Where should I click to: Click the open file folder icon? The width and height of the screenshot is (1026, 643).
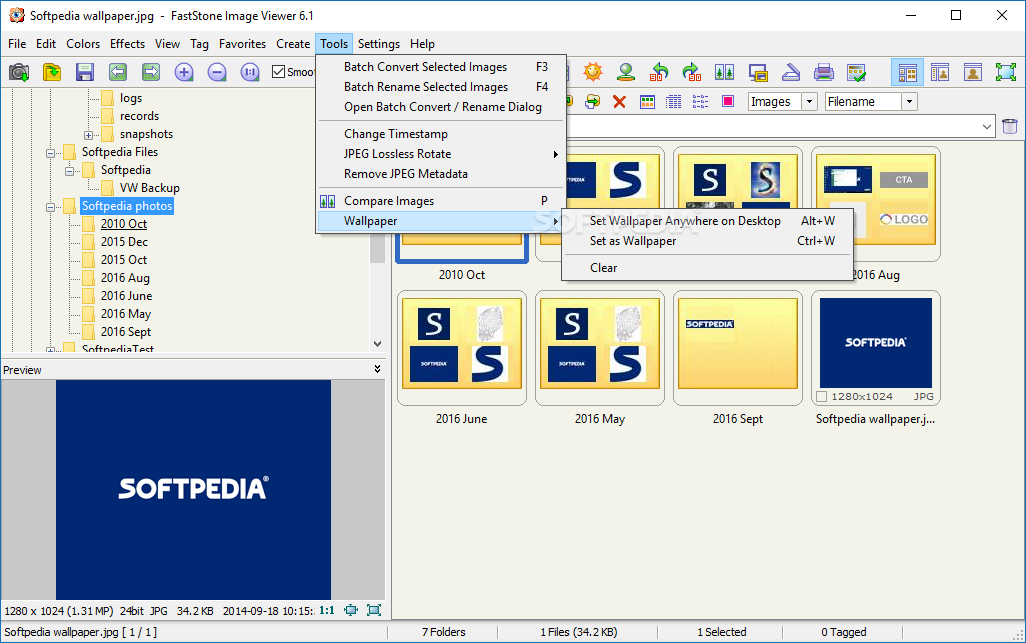[52, 72]
